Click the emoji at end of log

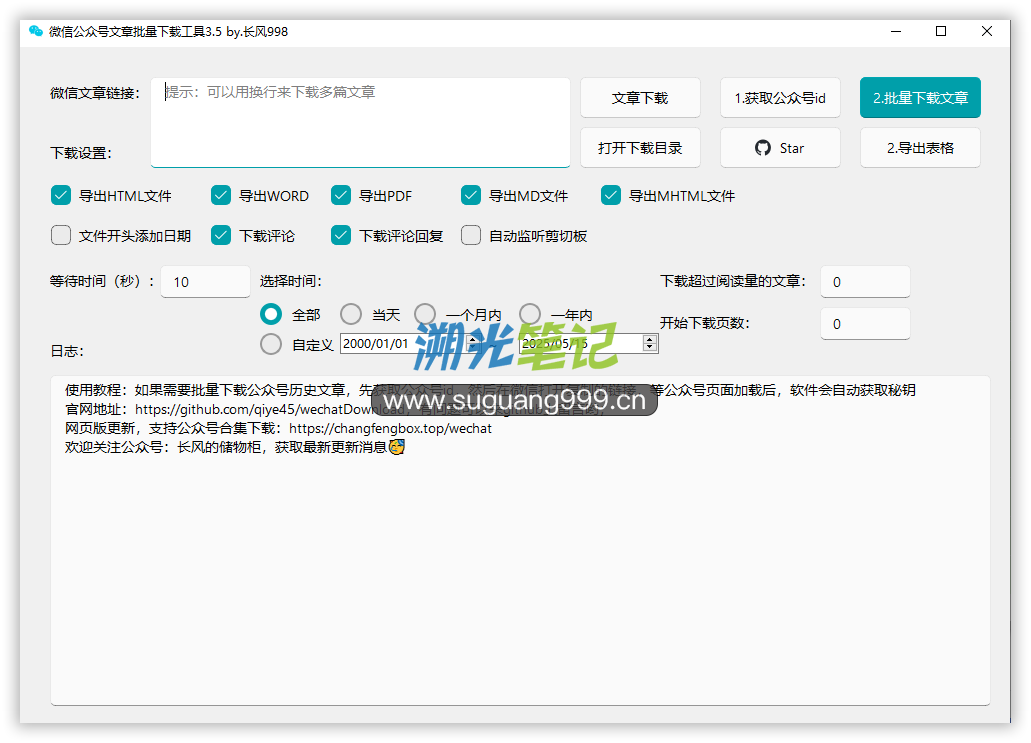coord(396,447)
